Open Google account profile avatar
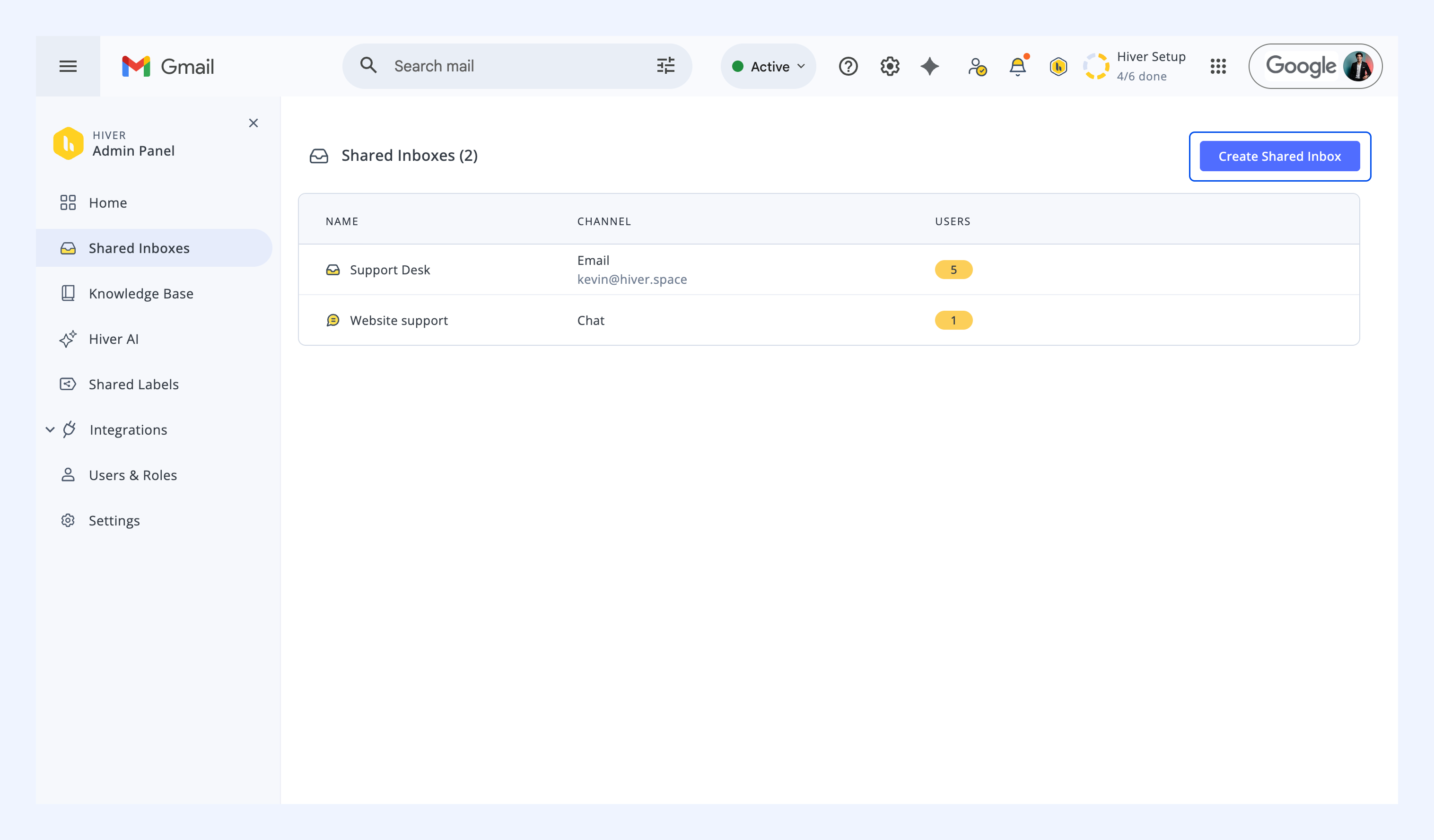 point(1358,66)
